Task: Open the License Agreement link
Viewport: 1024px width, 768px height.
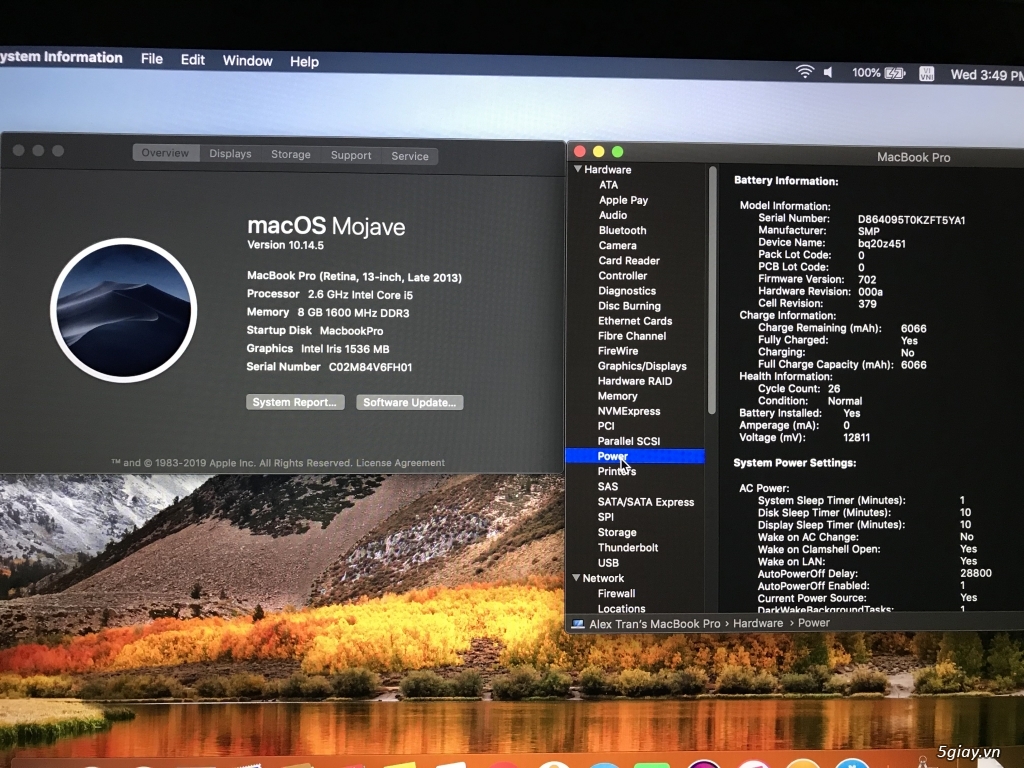Action: click(400, 463)
